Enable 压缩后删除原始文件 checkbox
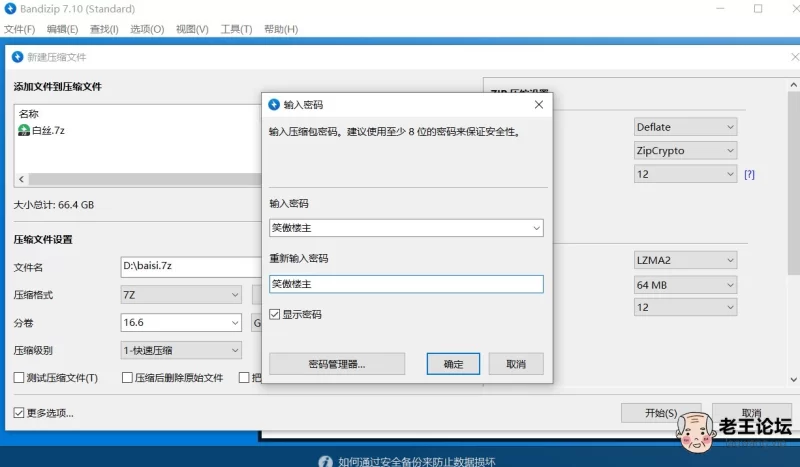The height and width of the screenshot is (467, 800). point(127,378)
